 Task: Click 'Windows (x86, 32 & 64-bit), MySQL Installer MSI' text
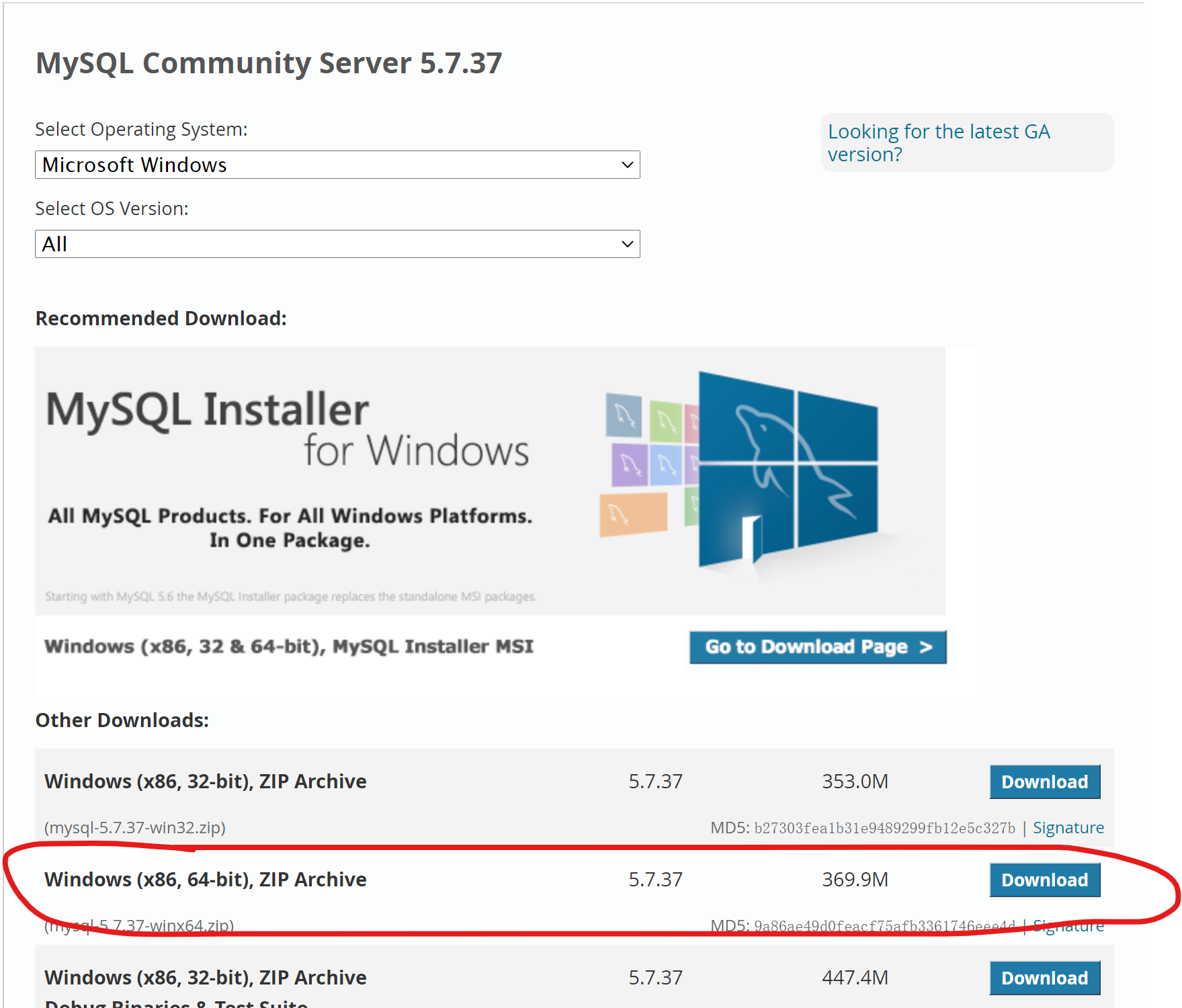click(289, 646)
